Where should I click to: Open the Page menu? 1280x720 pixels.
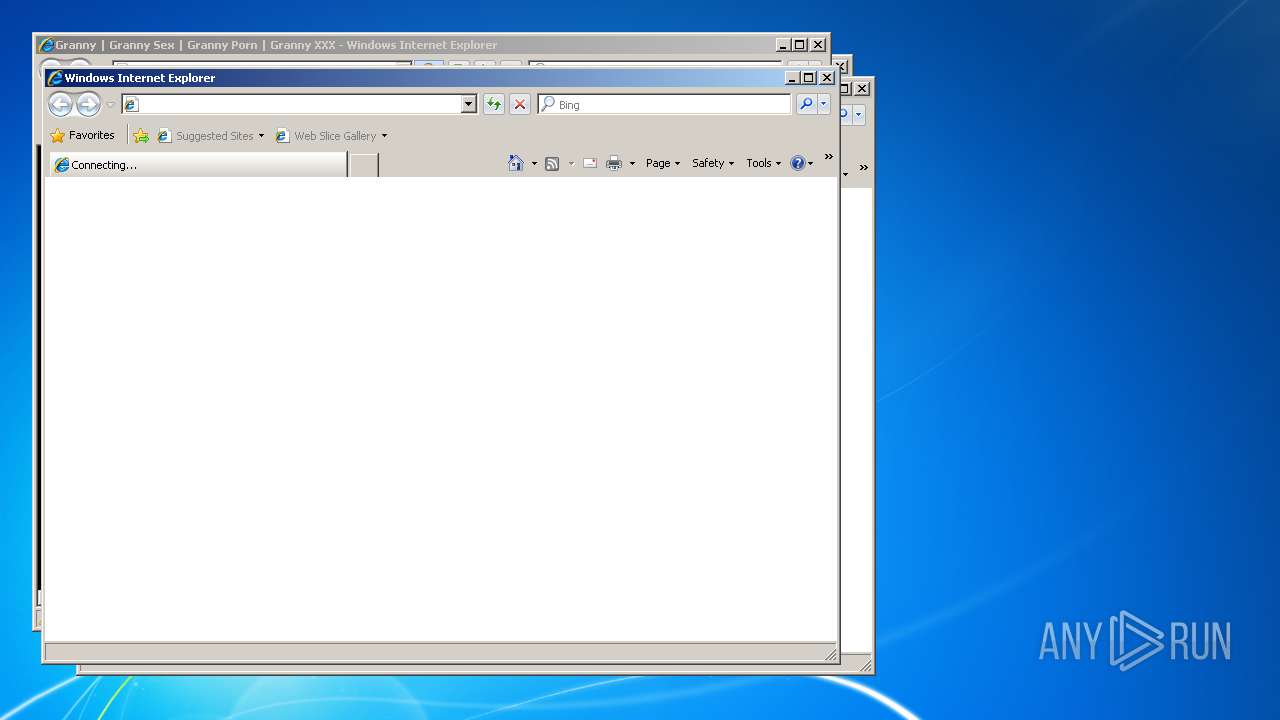pyautogui.click(x=663, y=163)
